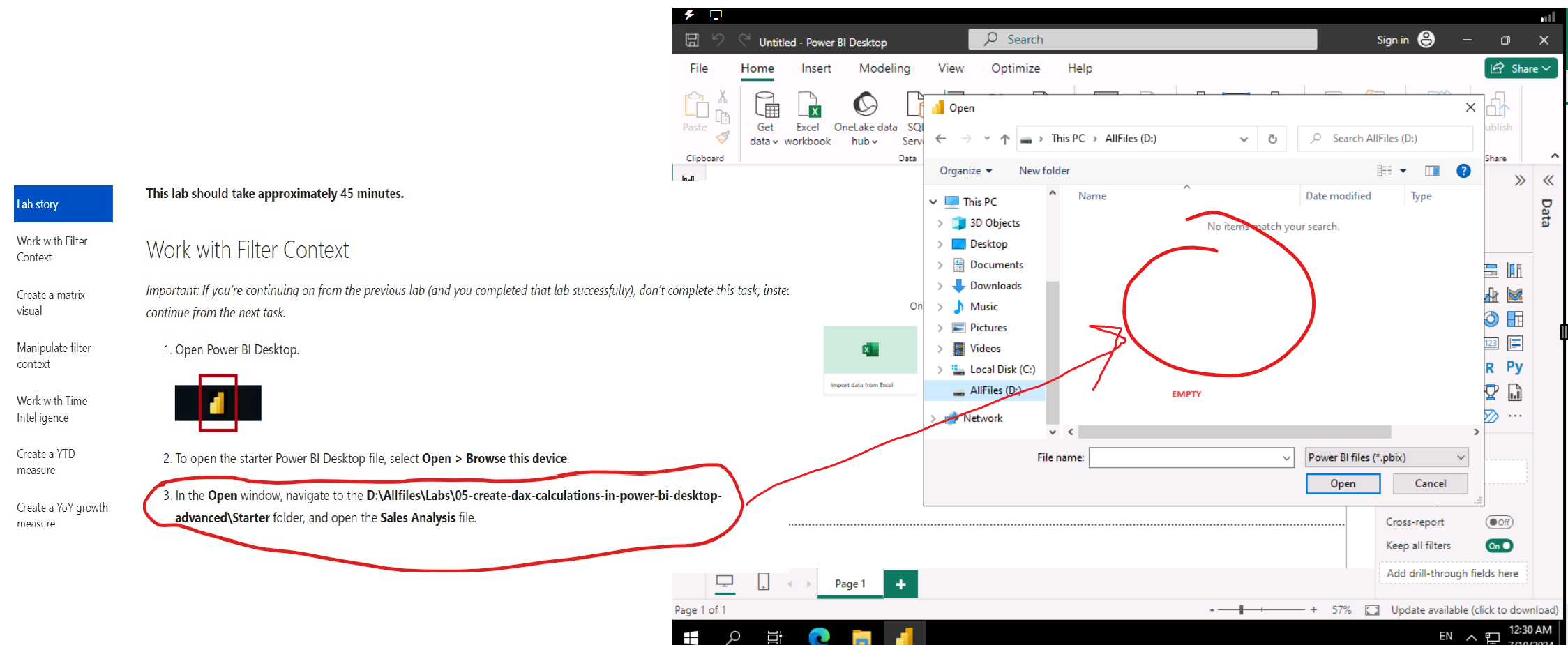The image size is (1568, 645).
Task: Click the Cut scissors icon
Action: click(x=723, y=96)
